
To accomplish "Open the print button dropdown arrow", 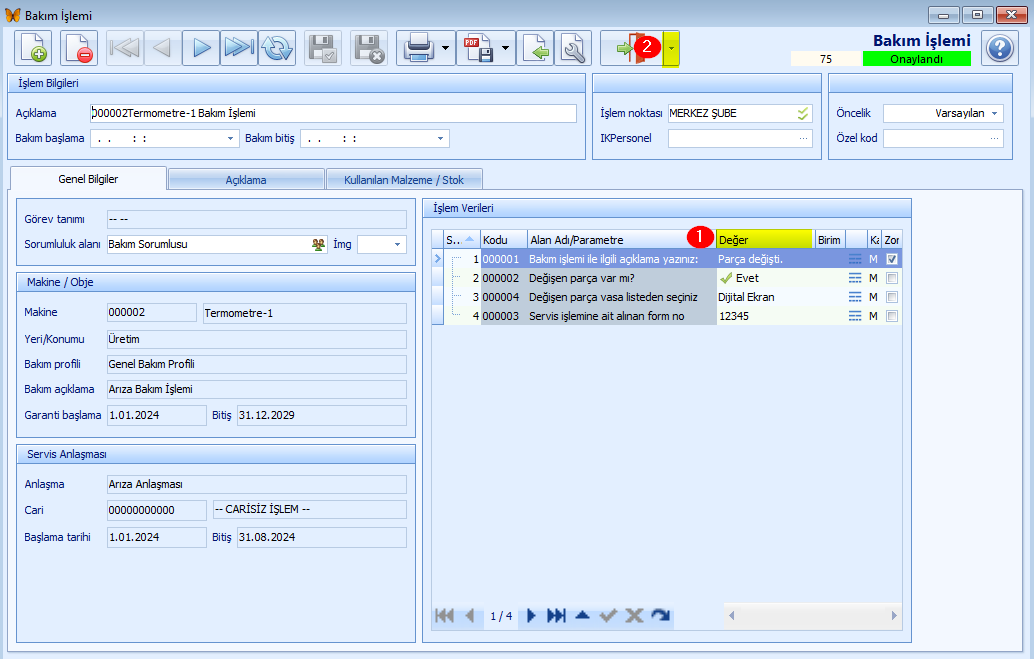I will 446,48.
